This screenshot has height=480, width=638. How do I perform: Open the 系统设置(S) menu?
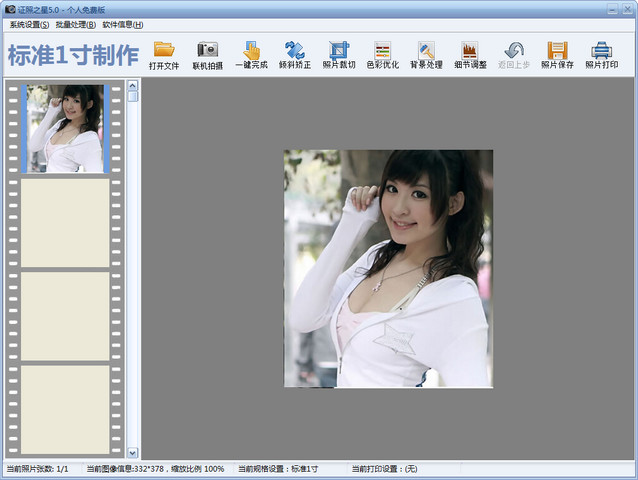(29, 25)
